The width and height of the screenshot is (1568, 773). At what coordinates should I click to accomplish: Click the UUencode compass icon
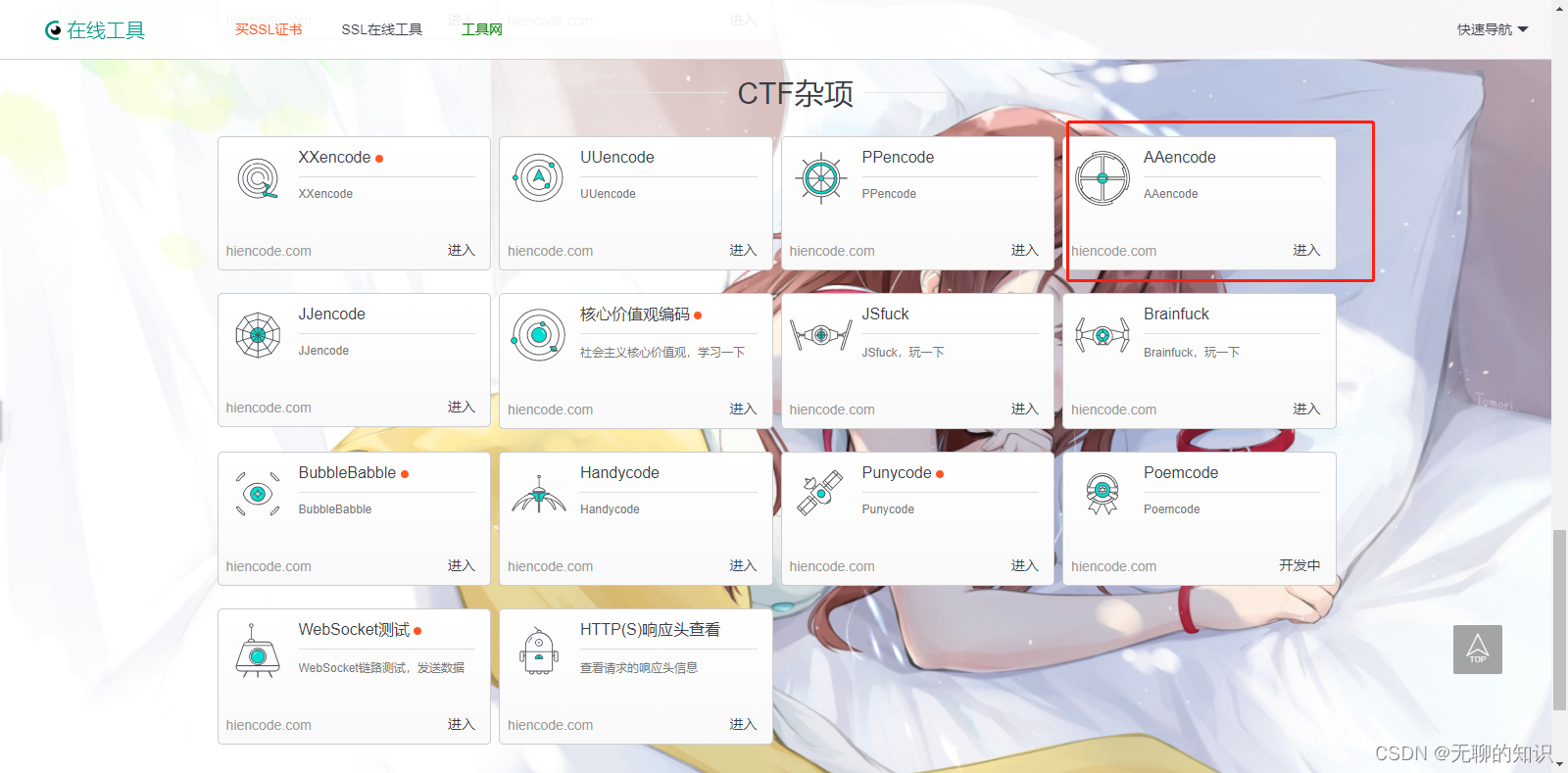click(538, 178)
